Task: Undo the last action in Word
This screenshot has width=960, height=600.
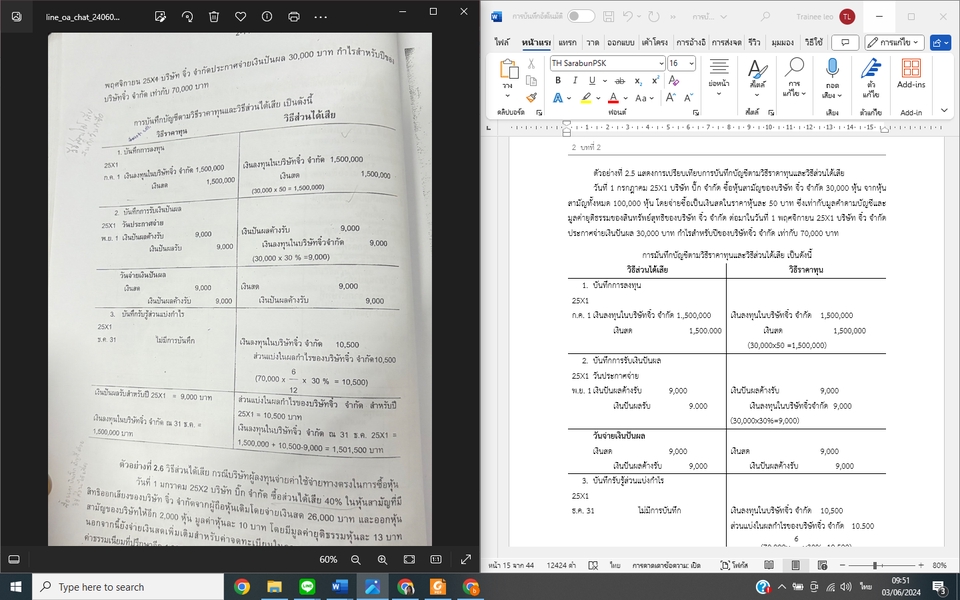Action: coord(627,17)
